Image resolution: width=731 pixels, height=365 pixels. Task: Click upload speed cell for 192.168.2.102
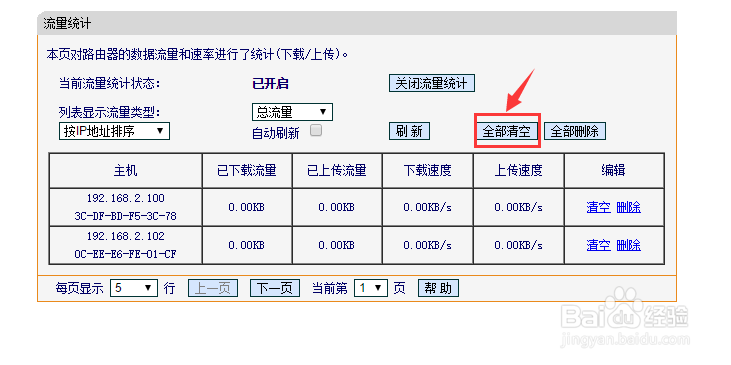[x=518, y=245]
